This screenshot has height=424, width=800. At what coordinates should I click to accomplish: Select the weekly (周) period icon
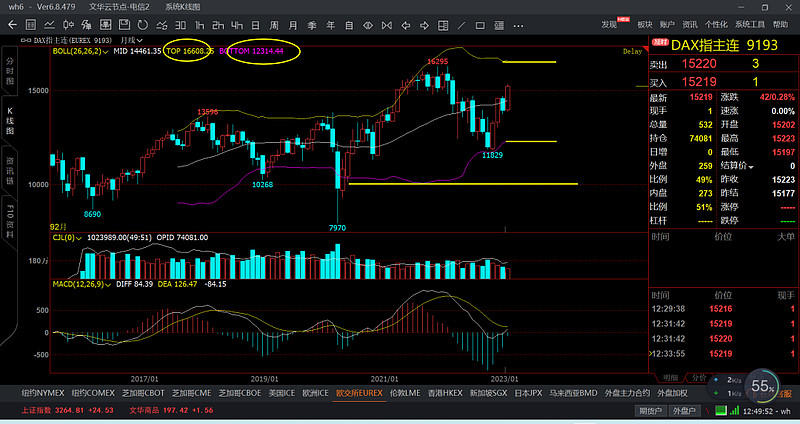[274, 25]
